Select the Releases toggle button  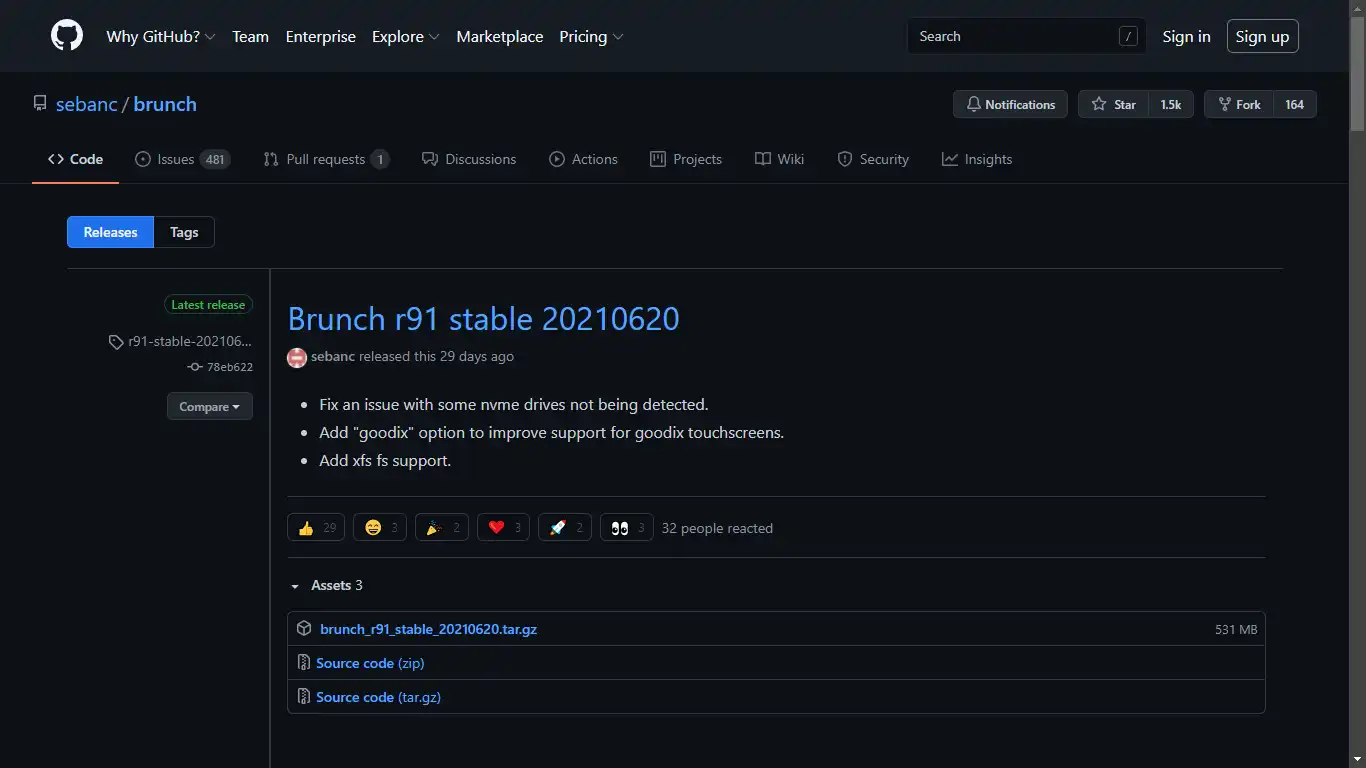pyautogui.click(x=110, y=232)
